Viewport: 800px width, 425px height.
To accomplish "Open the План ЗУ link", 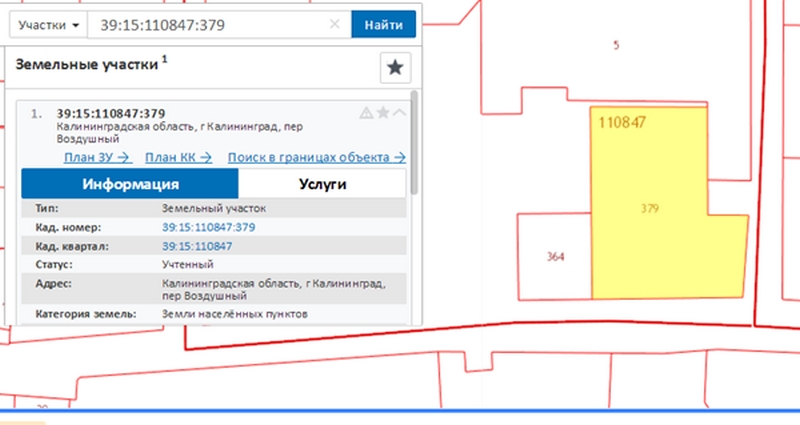I will pyautogui.click(x=97, y=157).
